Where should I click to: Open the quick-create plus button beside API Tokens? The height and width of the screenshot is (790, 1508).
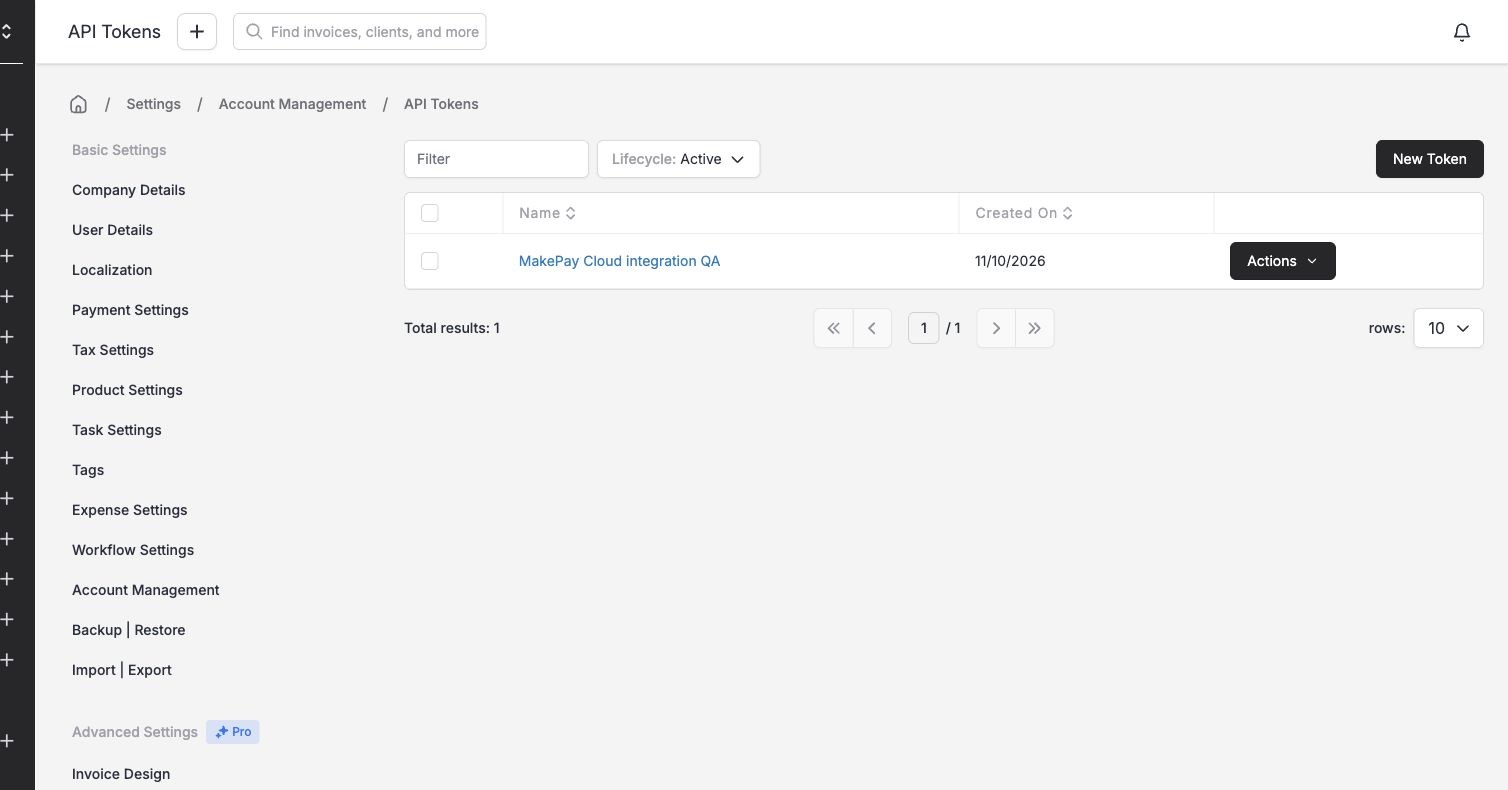[x=197, y=32]
